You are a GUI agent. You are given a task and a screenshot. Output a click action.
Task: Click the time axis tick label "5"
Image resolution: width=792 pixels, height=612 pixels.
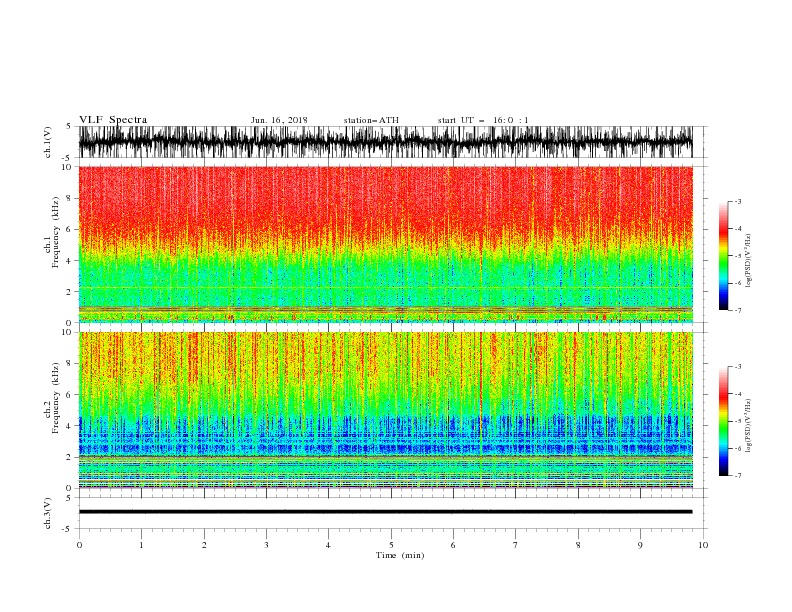click(391, 545)
